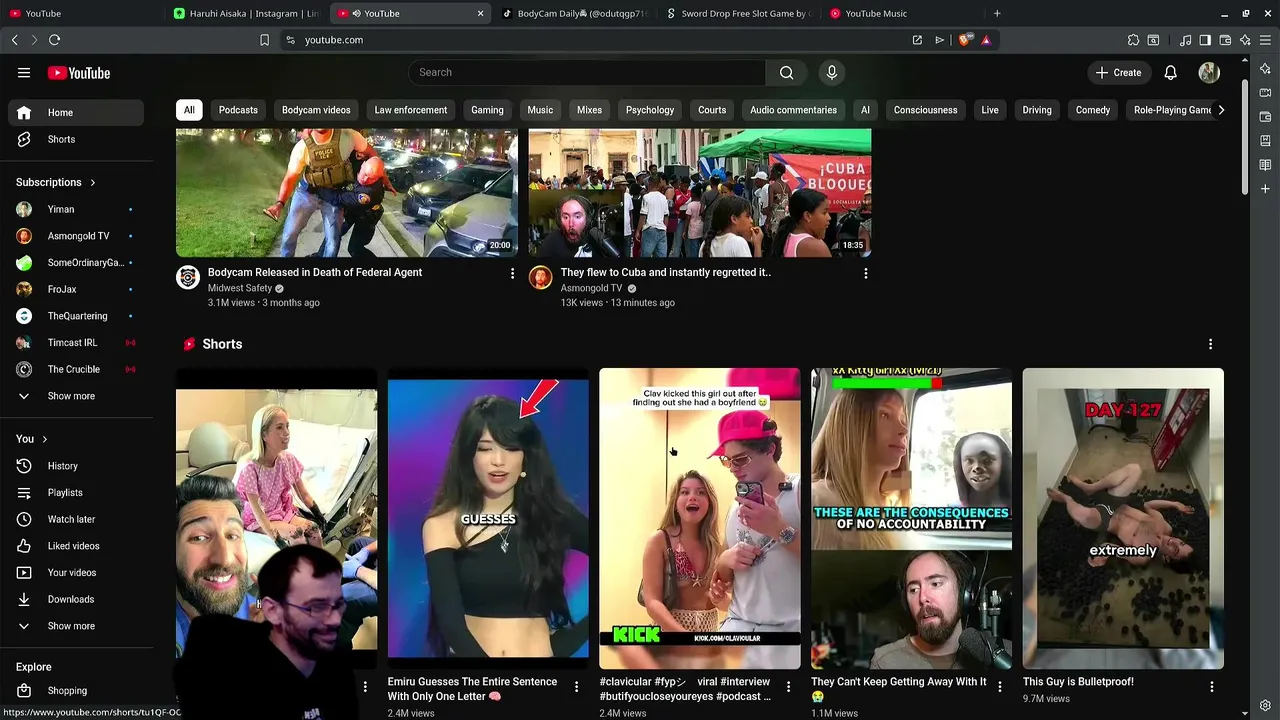The height and width of the screenshot is (720, 1280).
Task: Open the Emiru Guesses short thumbnail
Action: [488, 518]
